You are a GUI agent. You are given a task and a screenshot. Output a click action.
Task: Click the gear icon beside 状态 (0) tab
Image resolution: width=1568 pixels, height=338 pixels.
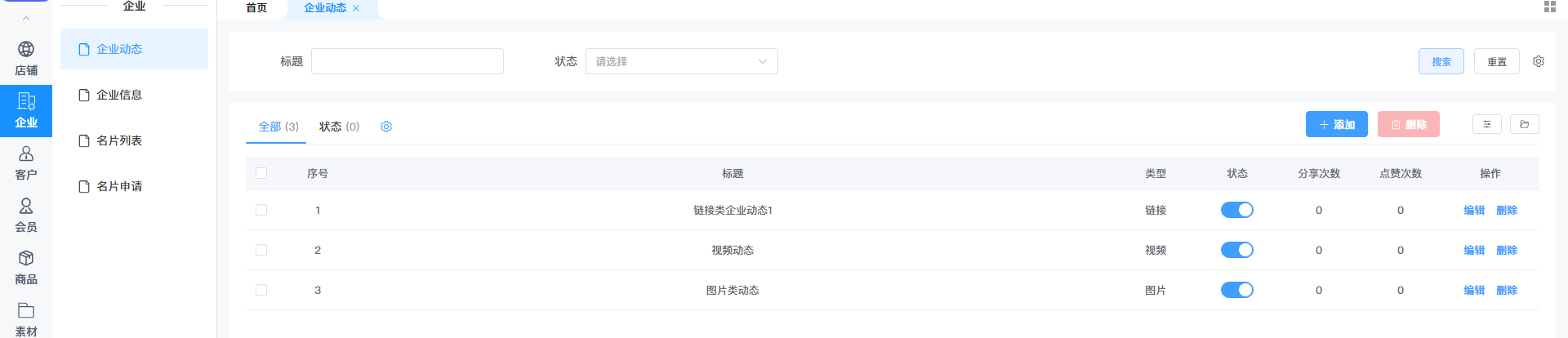[386, 127]
